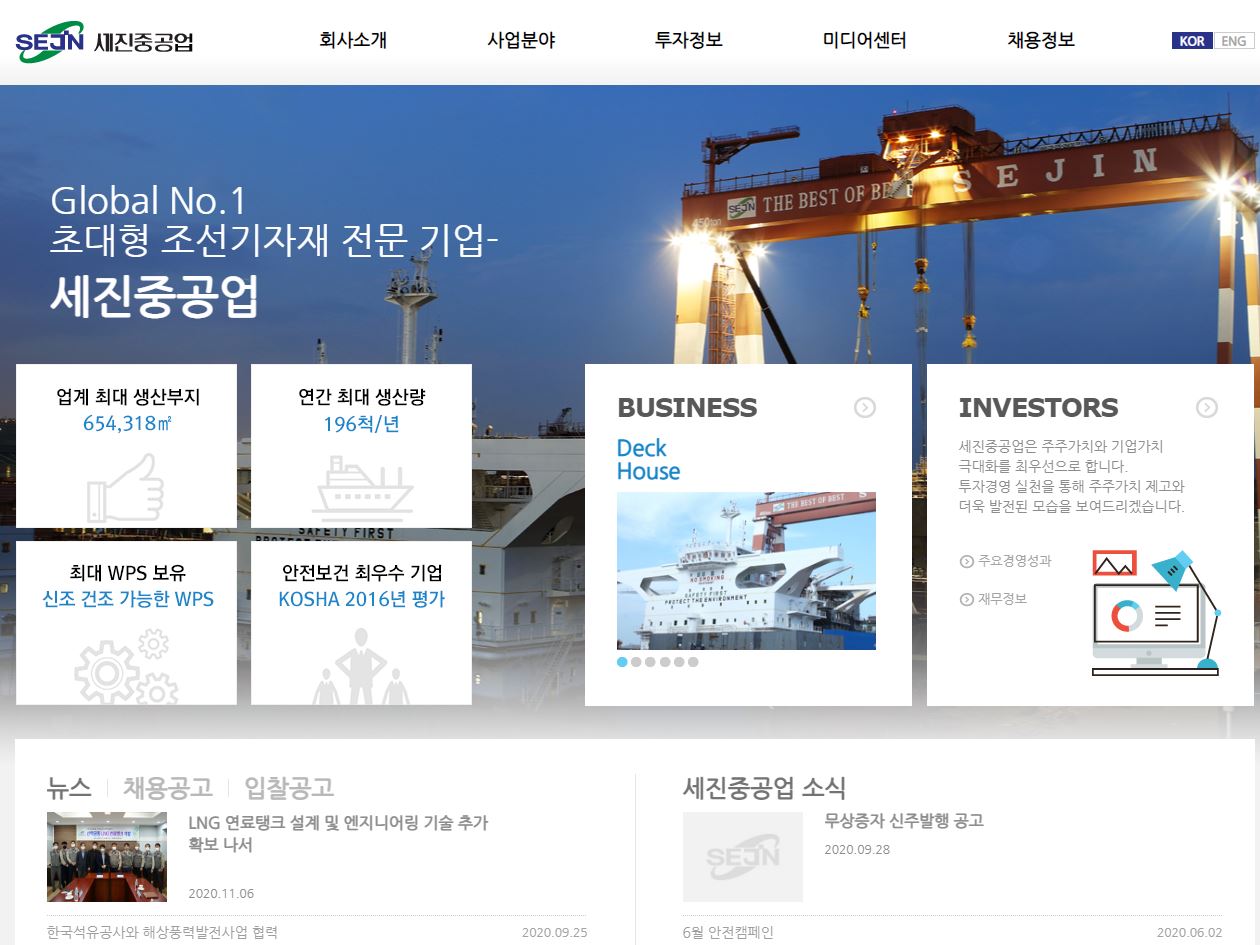The width and height of the screenshot is (1260, 945).
Task: Open the 투자정보 menu
Action: pyautogui.click(x=689, y=41)
